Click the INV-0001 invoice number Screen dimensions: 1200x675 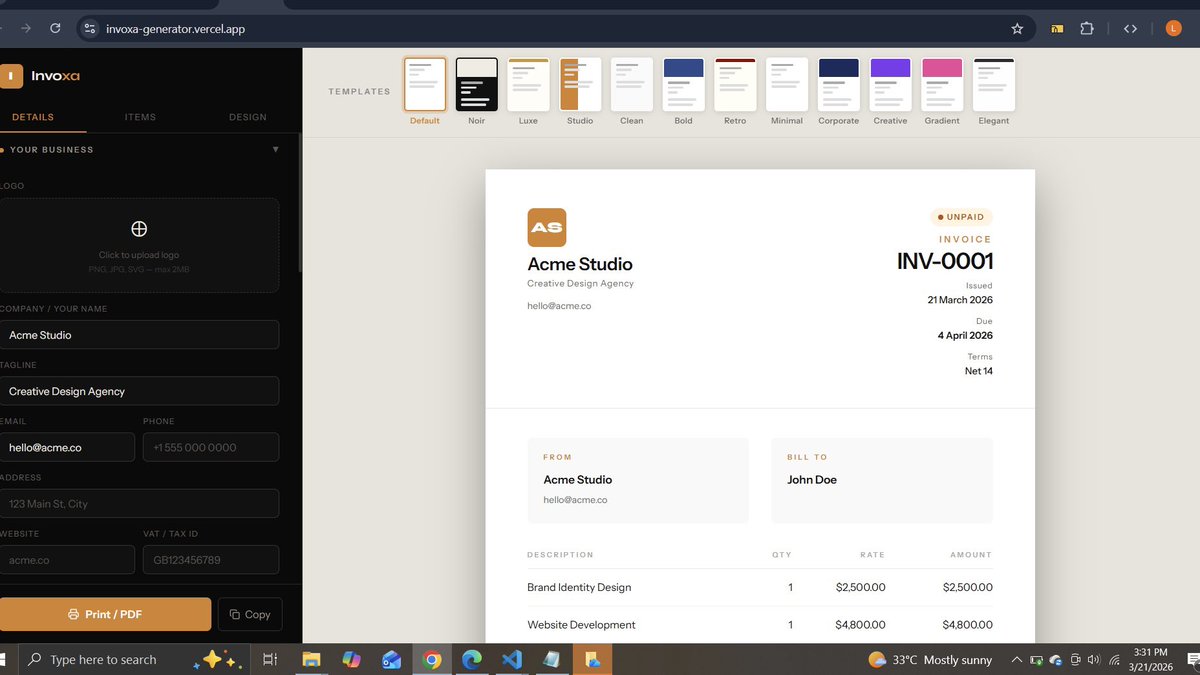pyautogui.click(x=945, y=261)
